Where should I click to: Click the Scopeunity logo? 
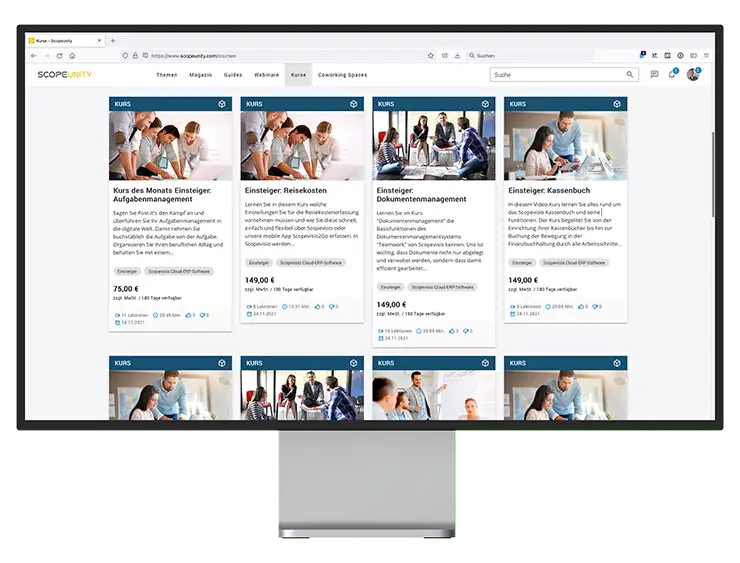pos(65,75)
